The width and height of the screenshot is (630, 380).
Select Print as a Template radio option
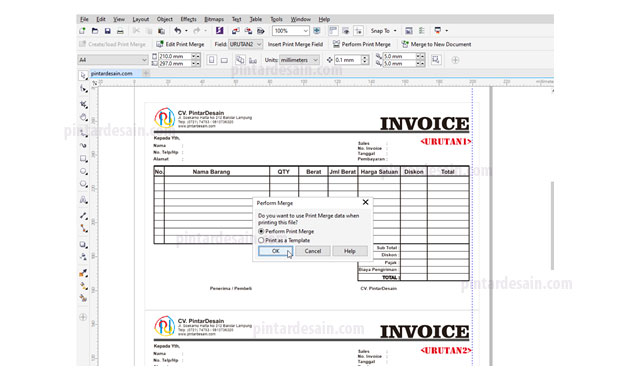tap(284, 240)
